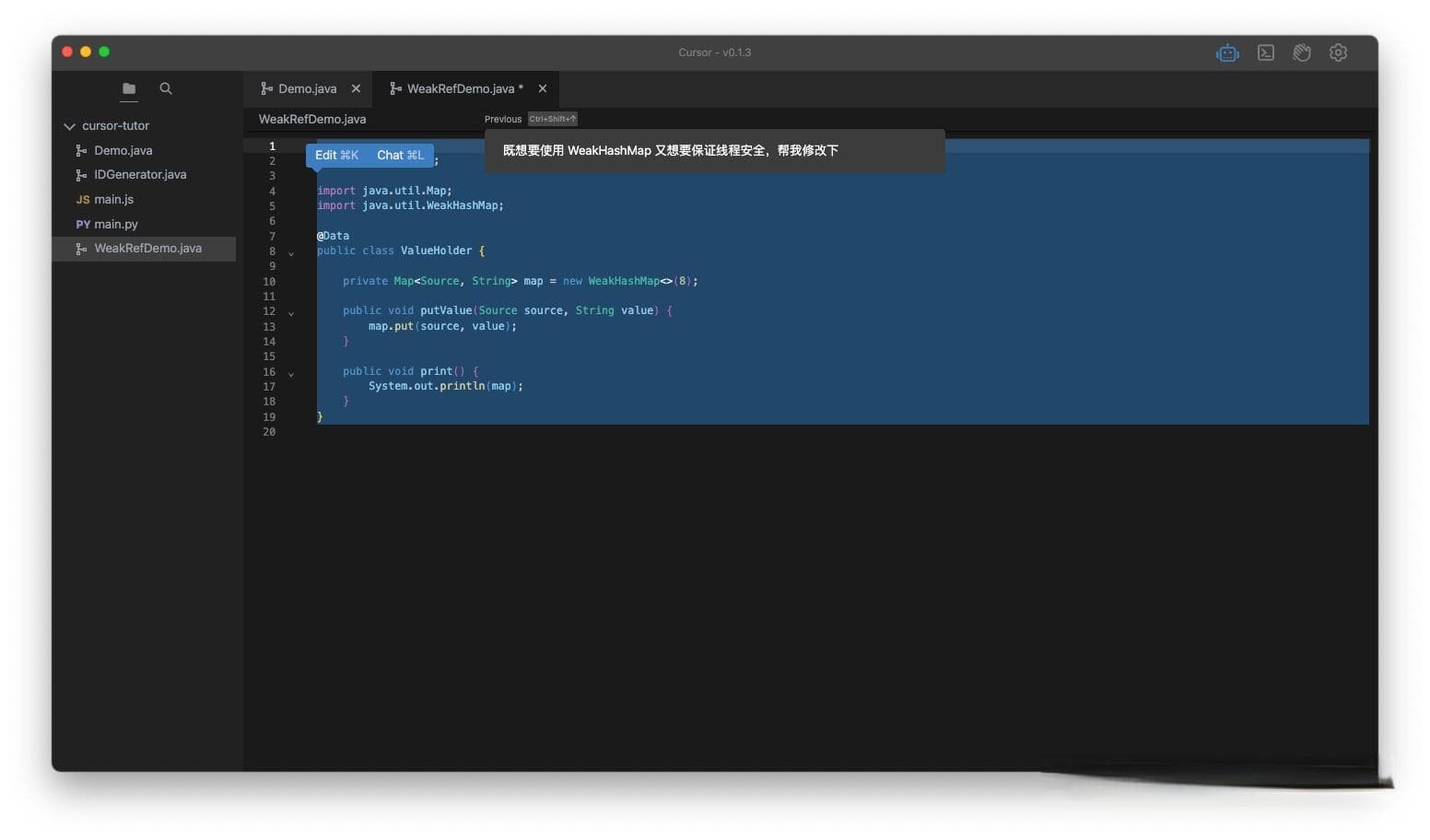Image resolution: width=1430 pixels, height=840 pixels.
Task: Open the AI robot assistant icon
Action: (x=1227, y=52)
